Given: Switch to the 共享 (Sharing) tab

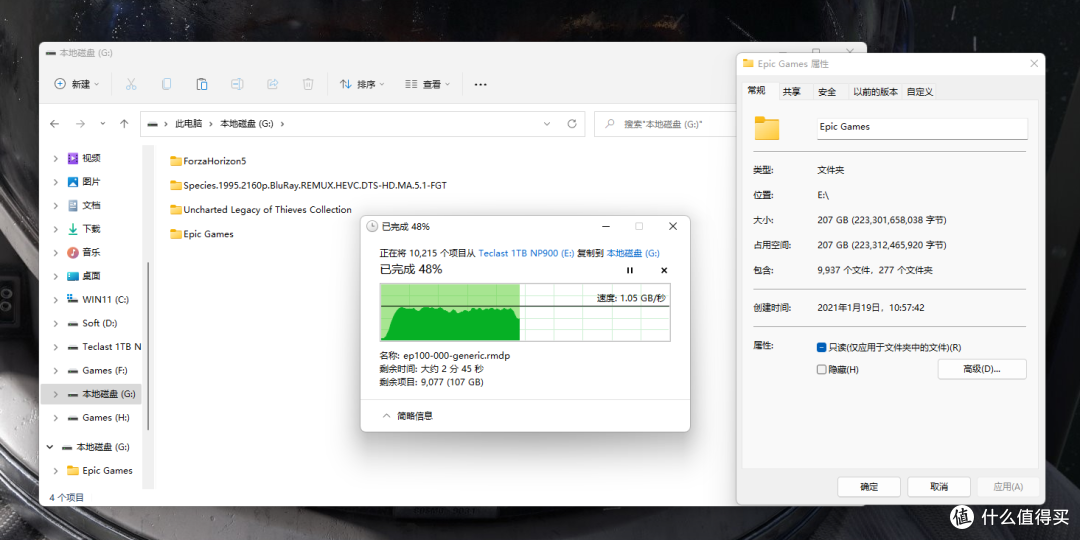Looking at the screenshot, I should pos(791,92).
